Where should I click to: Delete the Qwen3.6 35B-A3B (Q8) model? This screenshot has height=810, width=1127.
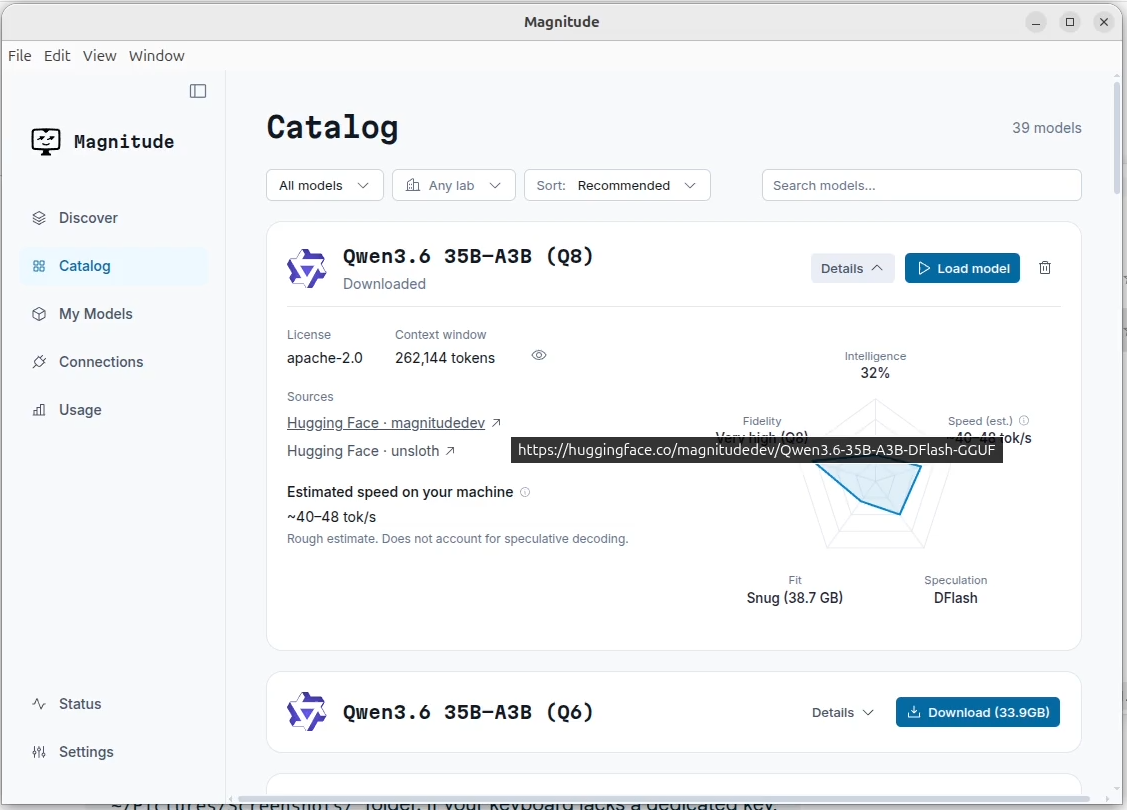1045,268
